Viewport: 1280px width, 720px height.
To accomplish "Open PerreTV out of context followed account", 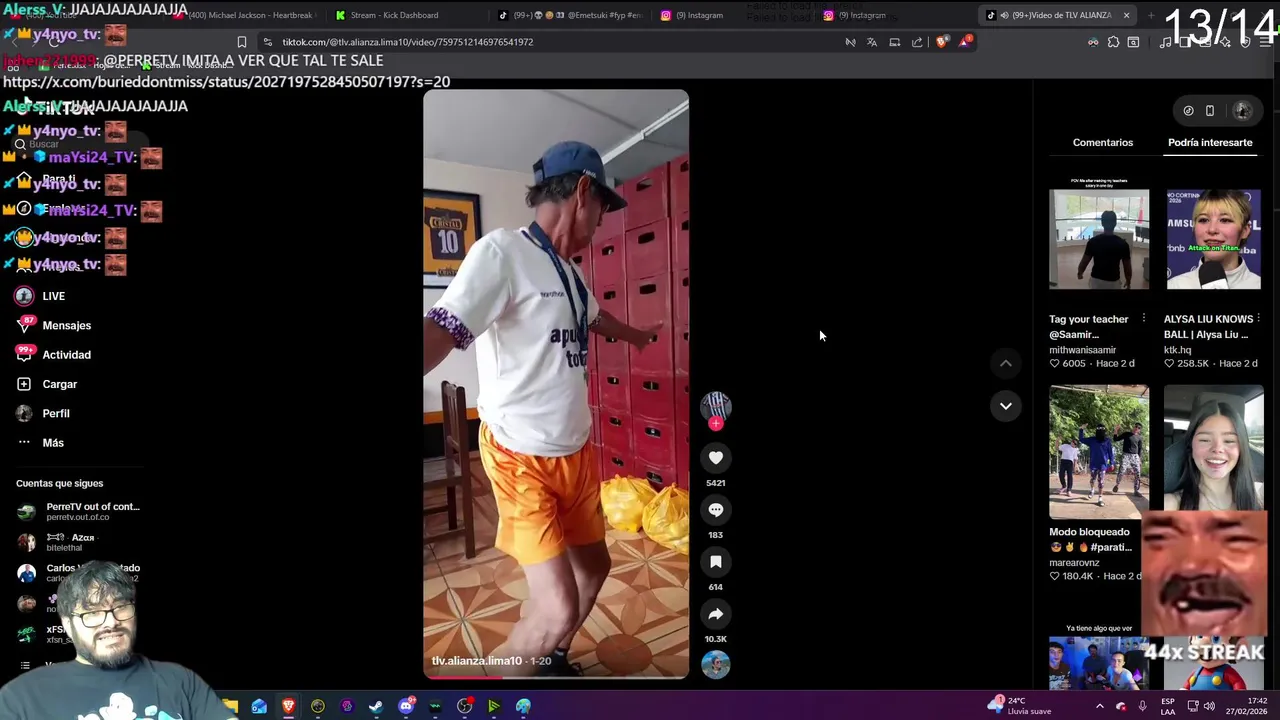I will tap(80, 511).
